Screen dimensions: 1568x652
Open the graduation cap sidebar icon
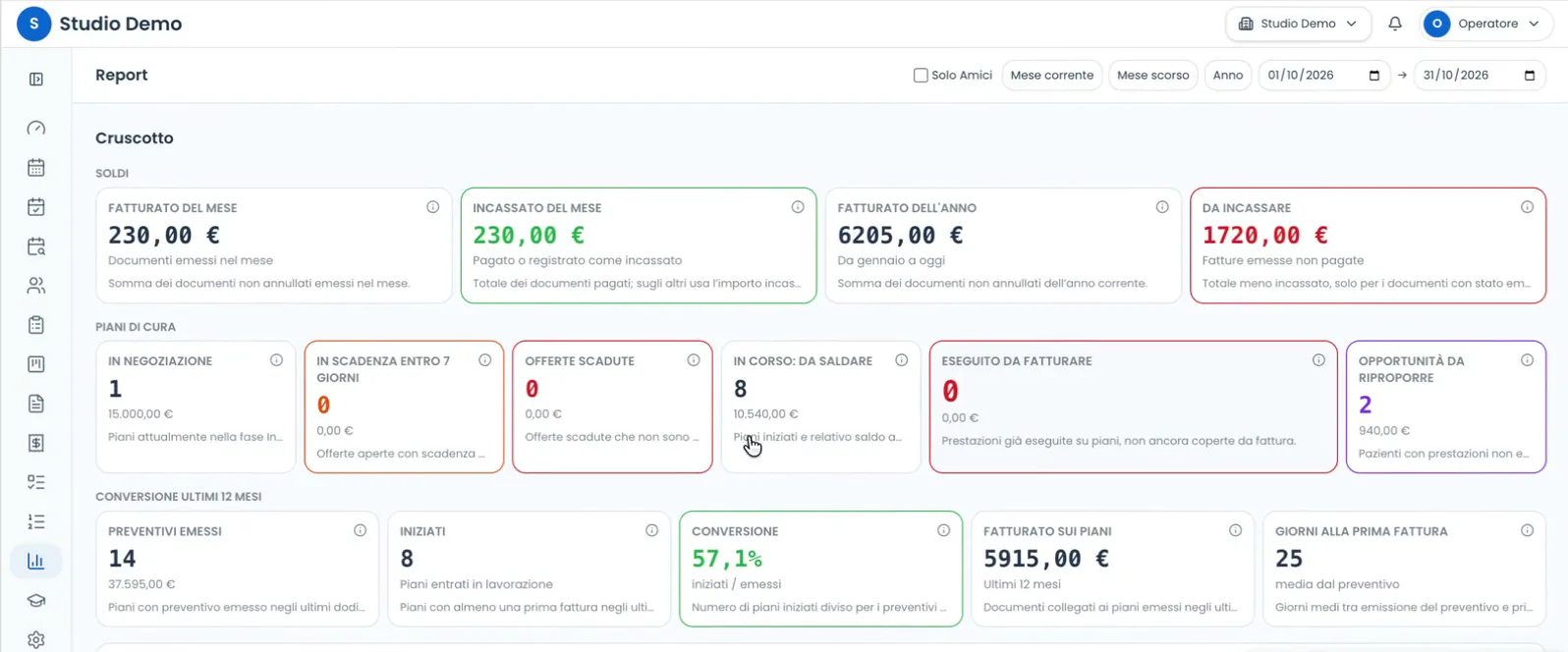(x=36, y=601)
